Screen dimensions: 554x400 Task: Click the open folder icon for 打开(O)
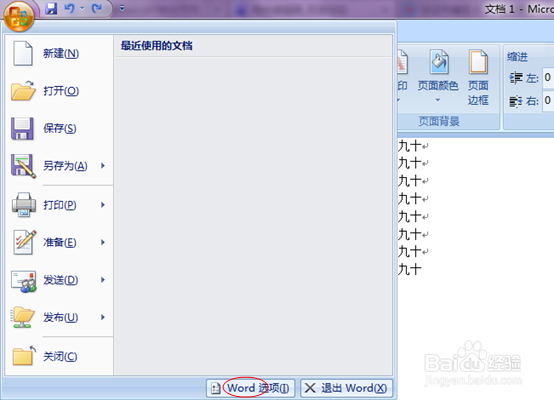(23, 91)
